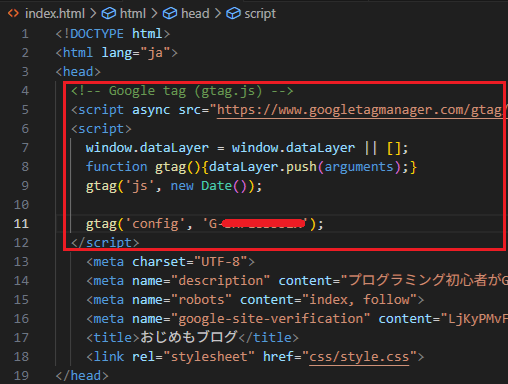Viewport: 508px width, 384px height.
Task: Click the title text おじめもブログ
Action: click(x=188, y=337)
